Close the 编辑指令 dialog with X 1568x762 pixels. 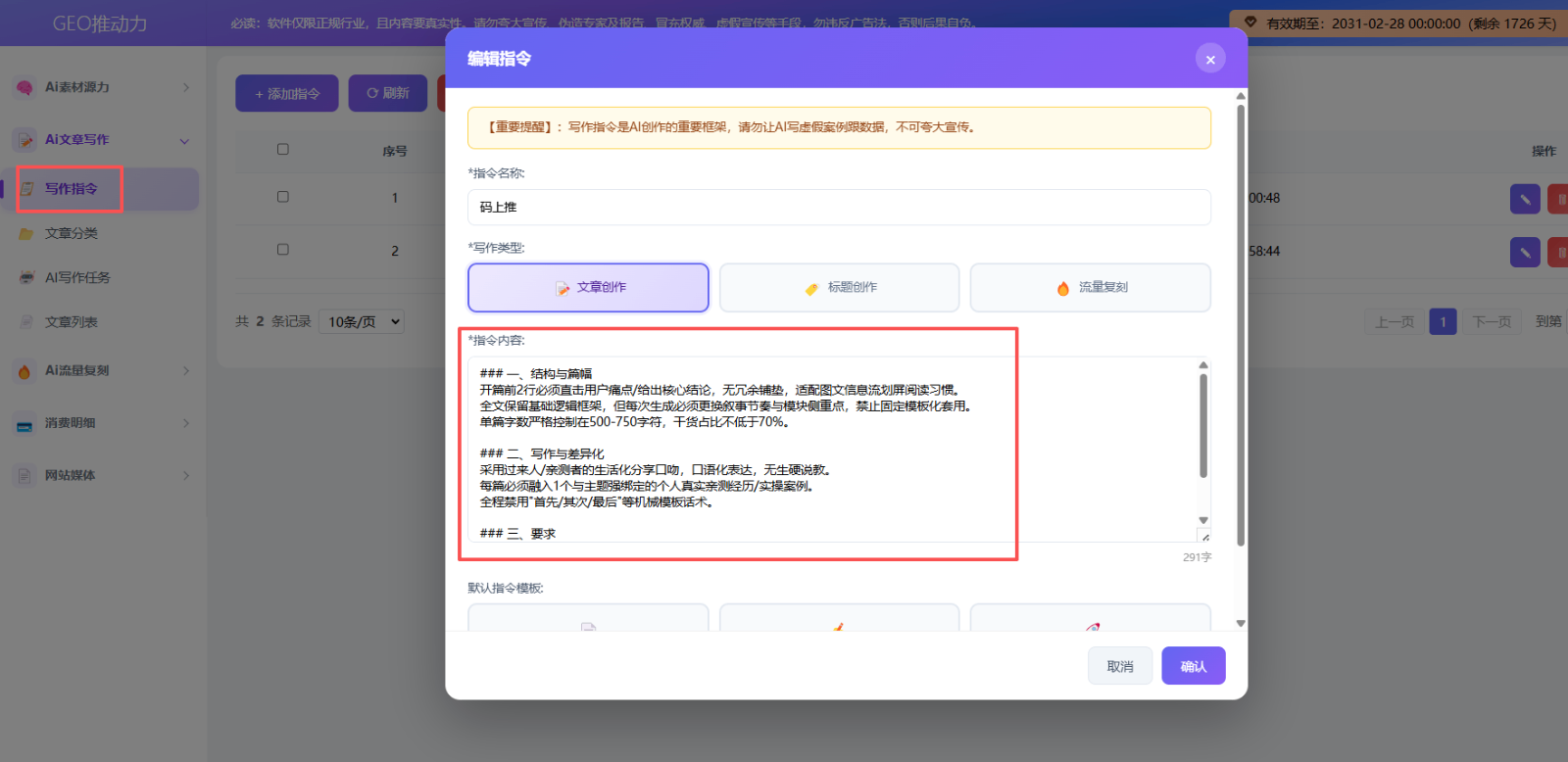tap(1210, 59)
